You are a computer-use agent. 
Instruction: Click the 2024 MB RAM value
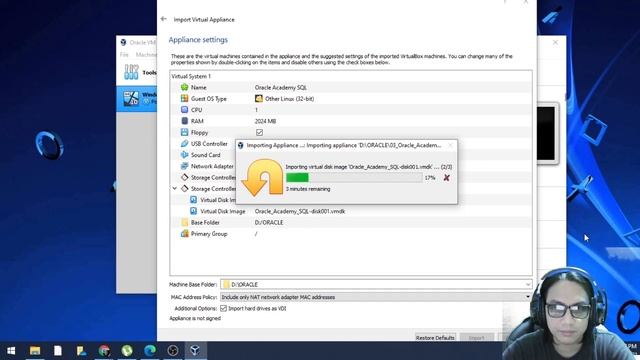pos(265,121)
